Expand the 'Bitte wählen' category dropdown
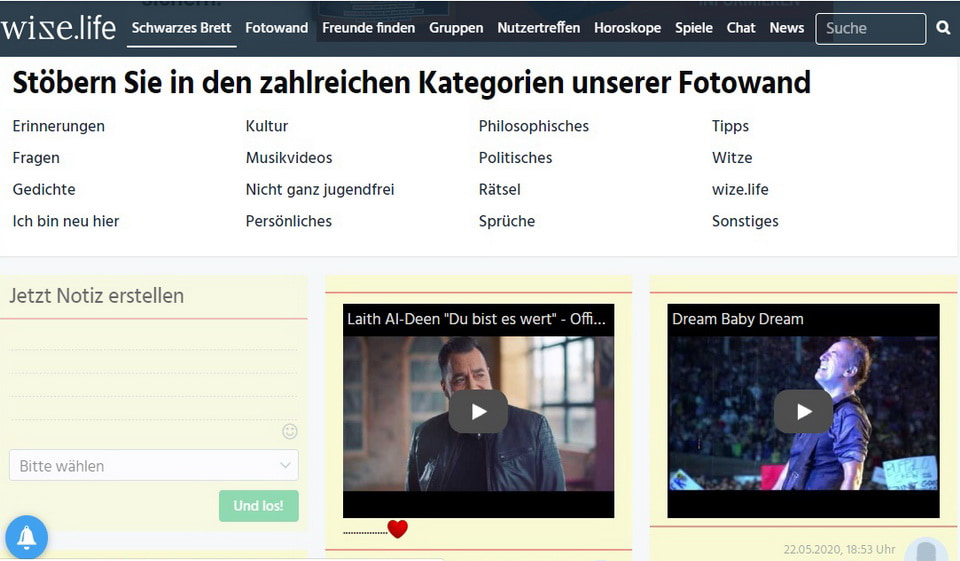The height and width of the screenshot is (561, 960). 154,466
